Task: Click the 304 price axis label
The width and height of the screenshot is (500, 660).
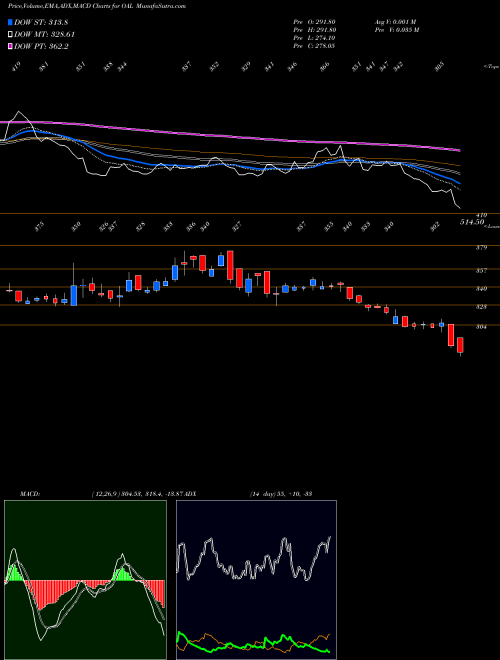Action: 481,327
